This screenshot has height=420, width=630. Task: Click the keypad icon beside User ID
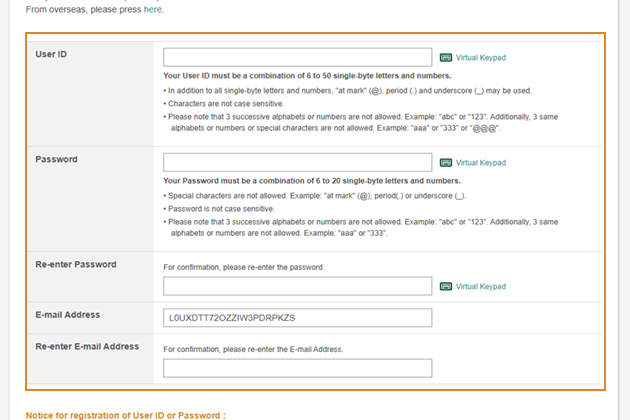(x=446, y=58)
